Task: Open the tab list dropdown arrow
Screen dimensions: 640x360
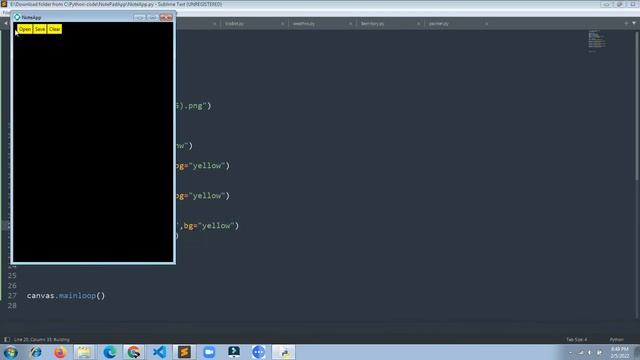Action: click(634, 23)
